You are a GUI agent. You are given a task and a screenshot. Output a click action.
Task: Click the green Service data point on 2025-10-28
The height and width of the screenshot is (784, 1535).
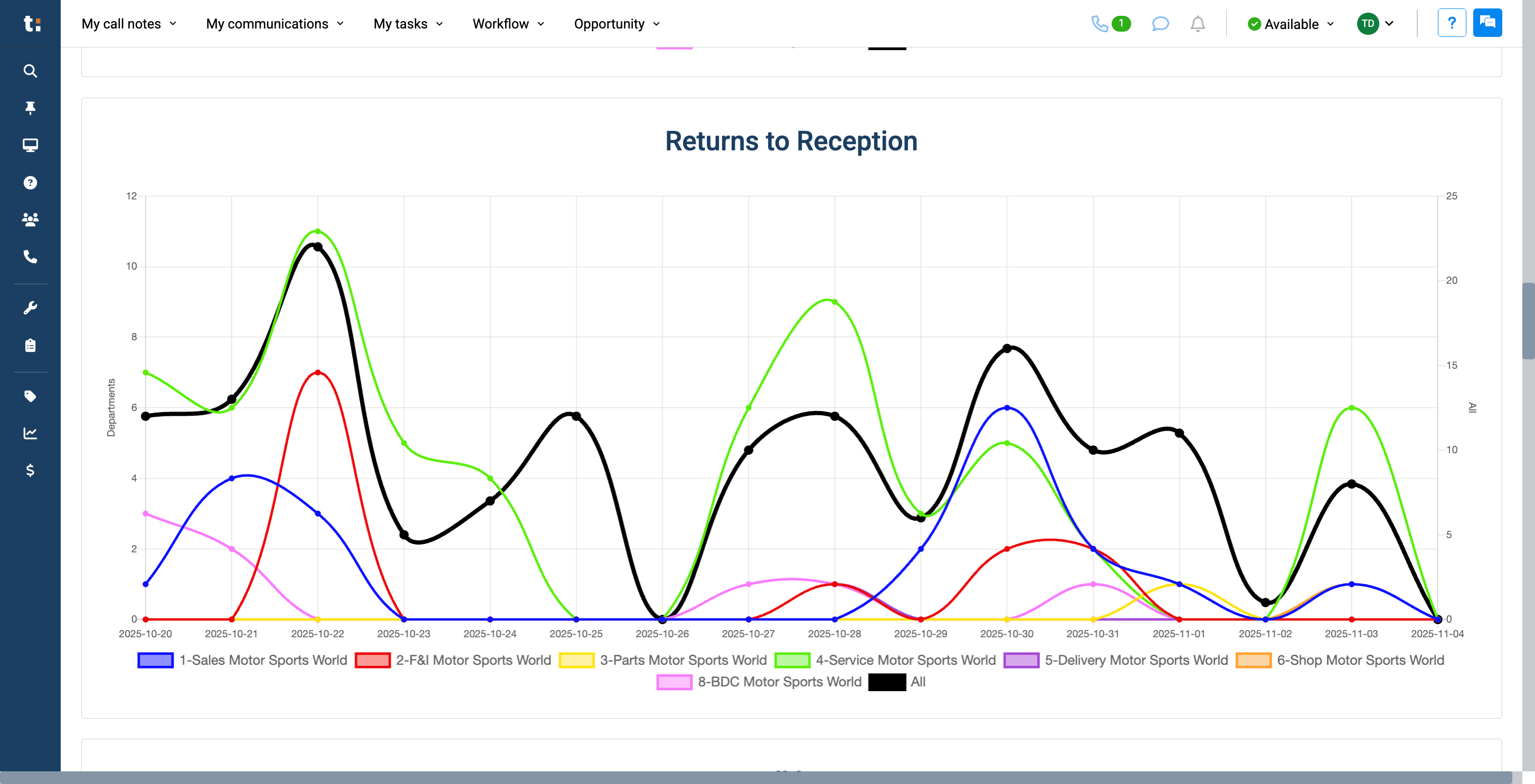[x=834, y=302]
